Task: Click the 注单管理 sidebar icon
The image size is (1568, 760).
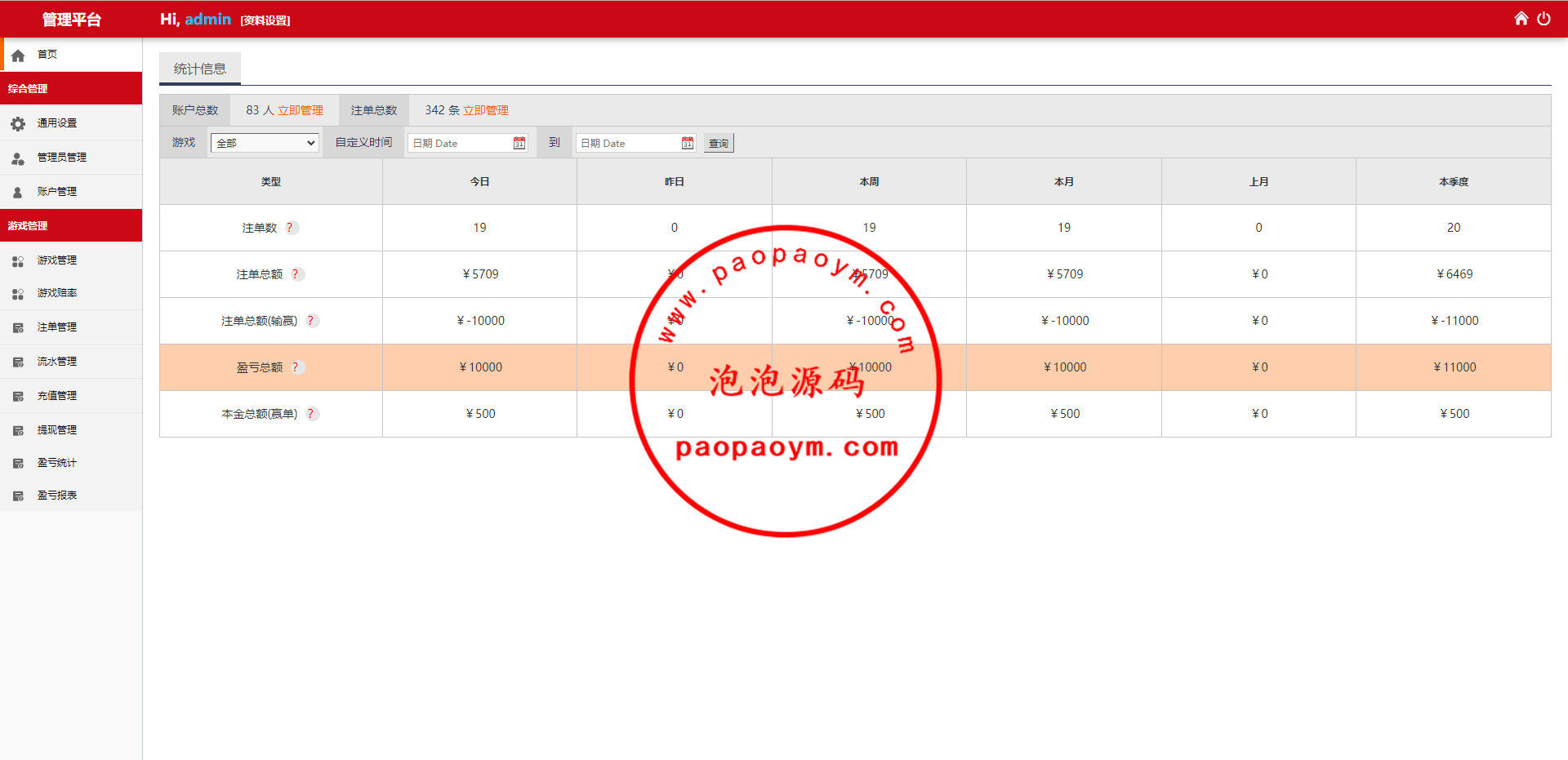Action: coord(18,328)
